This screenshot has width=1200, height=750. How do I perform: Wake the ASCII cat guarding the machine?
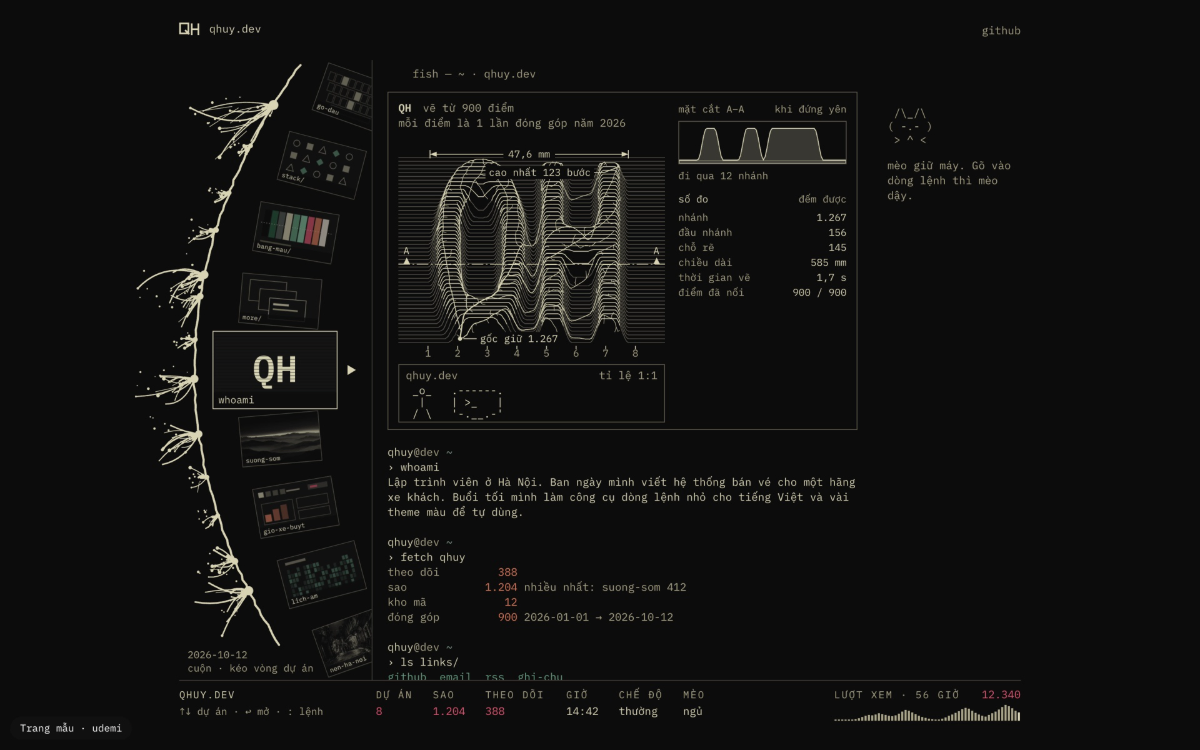pos(910,127)
